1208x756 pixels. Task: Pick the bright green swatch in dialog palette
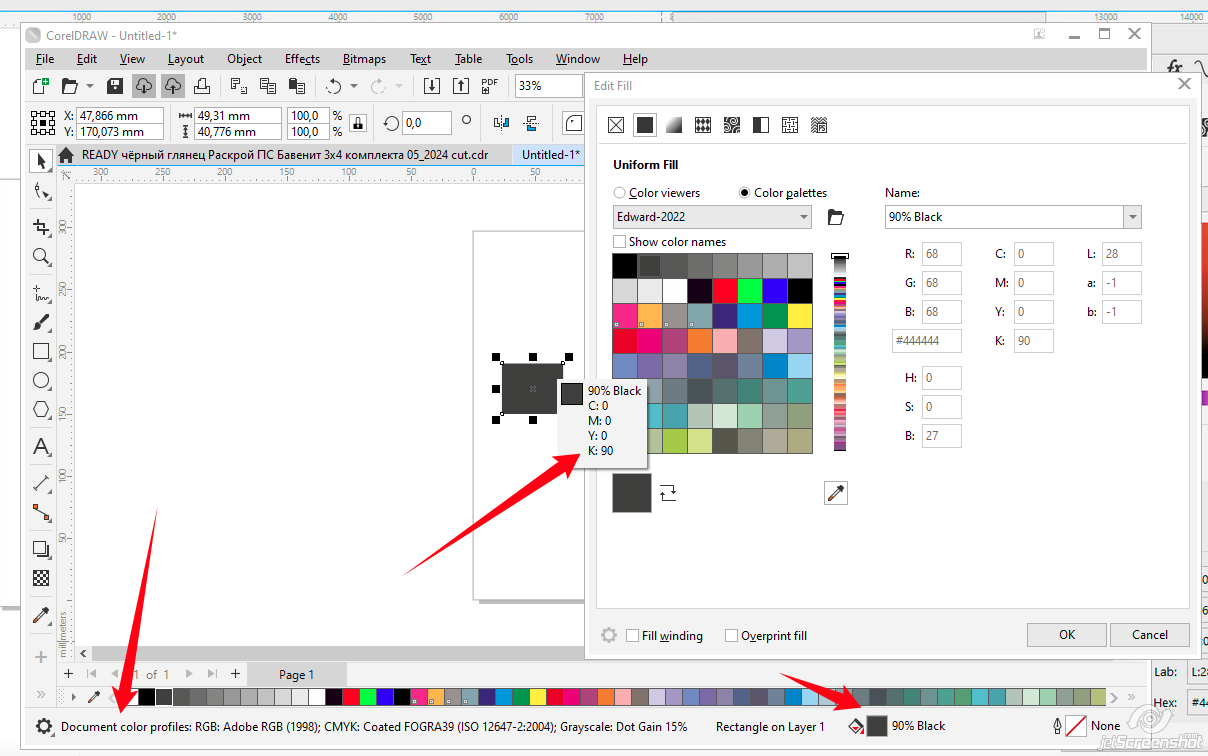coord(750,291)
